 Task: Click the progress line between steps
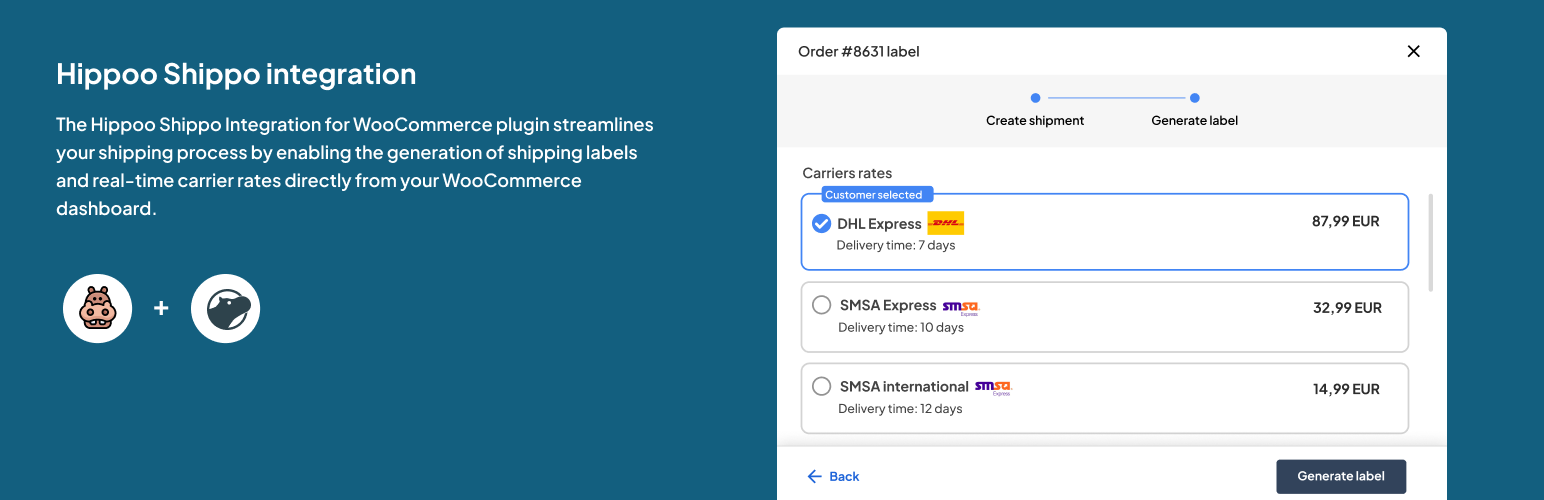coord(1114,98)
